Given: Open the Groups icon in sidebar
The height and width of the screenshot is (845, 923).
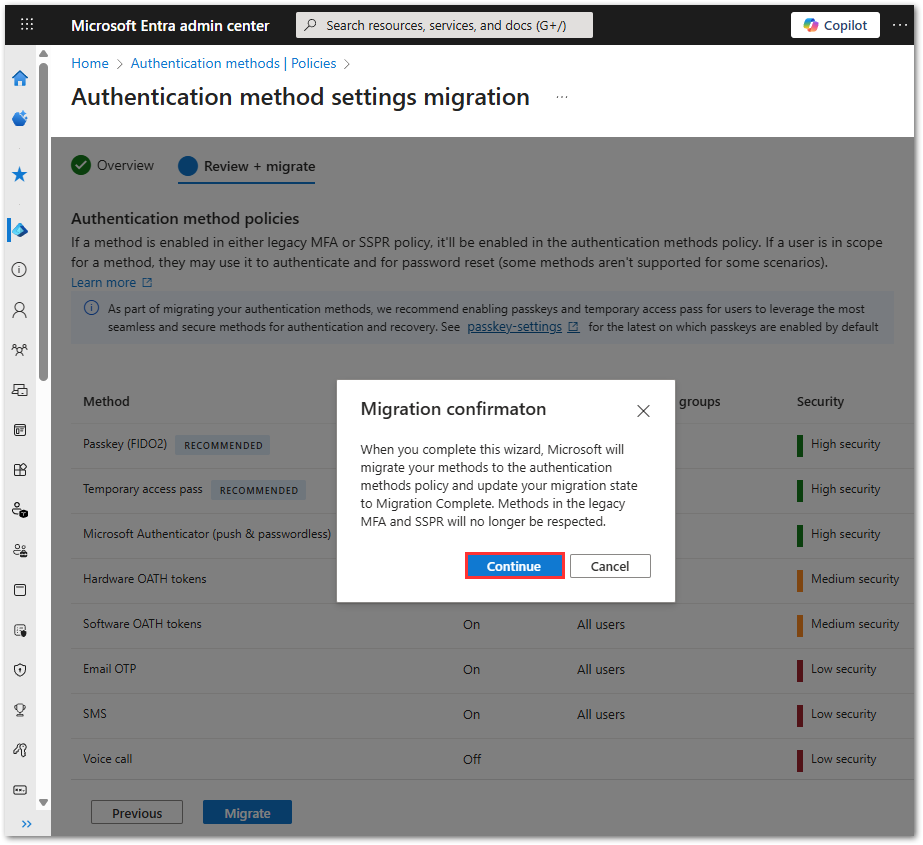Looking at the screenshot, I should pos(19,350).
